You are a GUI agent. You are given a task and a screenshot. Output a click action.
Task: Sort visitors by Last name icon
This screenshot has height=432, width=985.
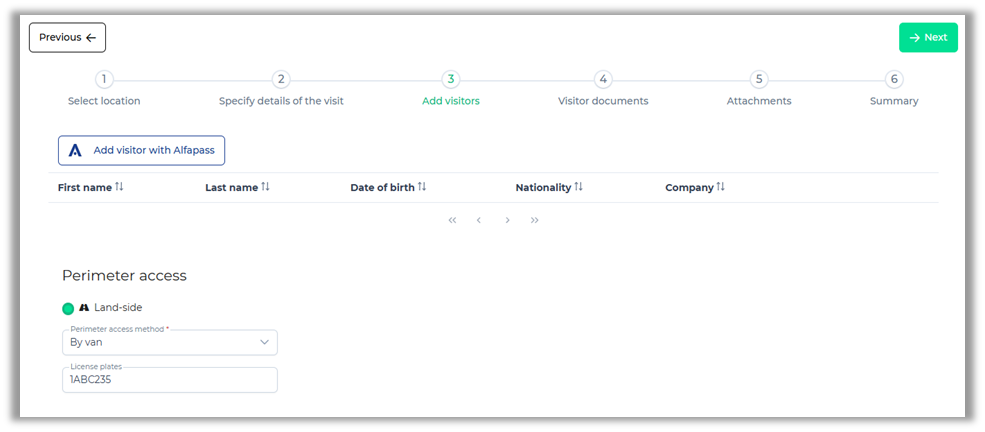coord(266,187)
